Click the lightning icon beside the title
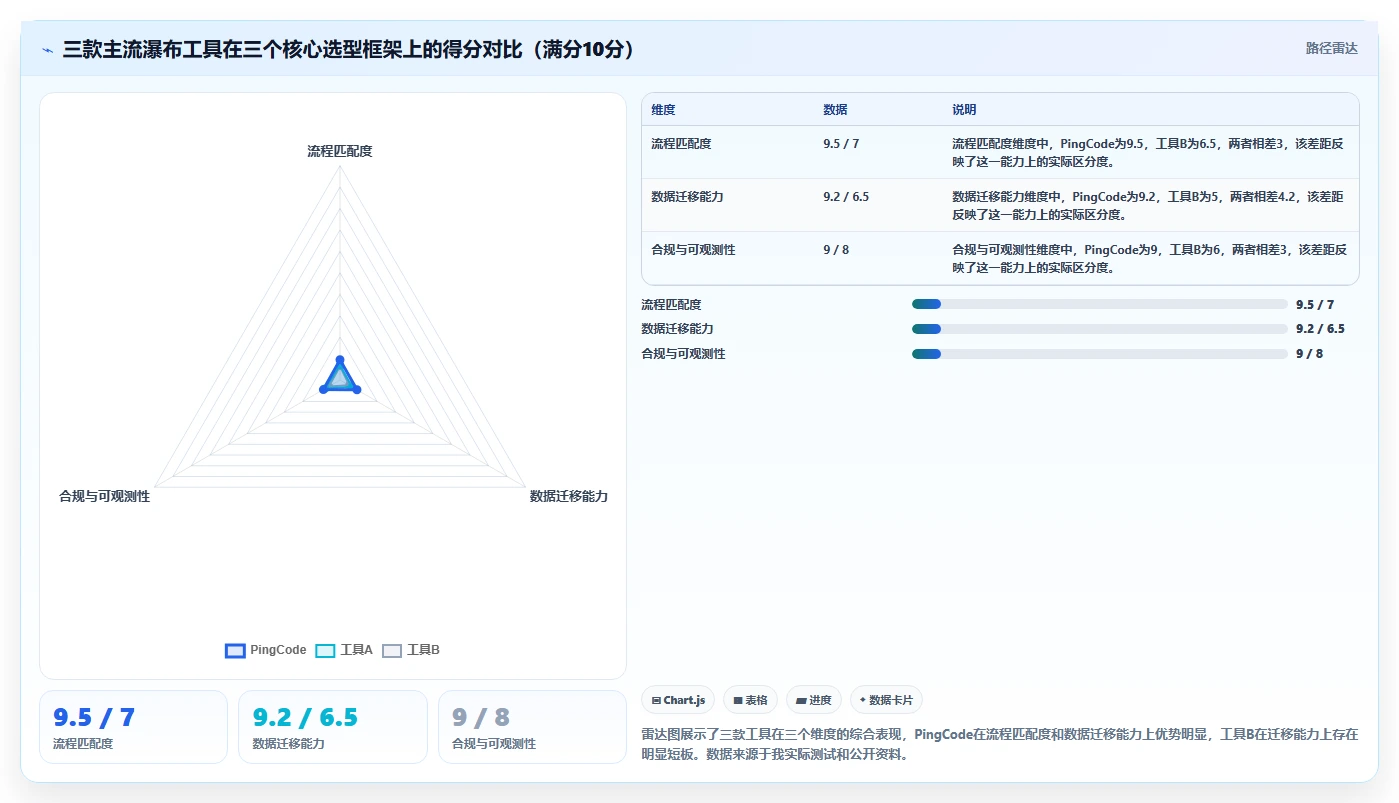Viewport: 1399px width, 803px height. [47, 50]
